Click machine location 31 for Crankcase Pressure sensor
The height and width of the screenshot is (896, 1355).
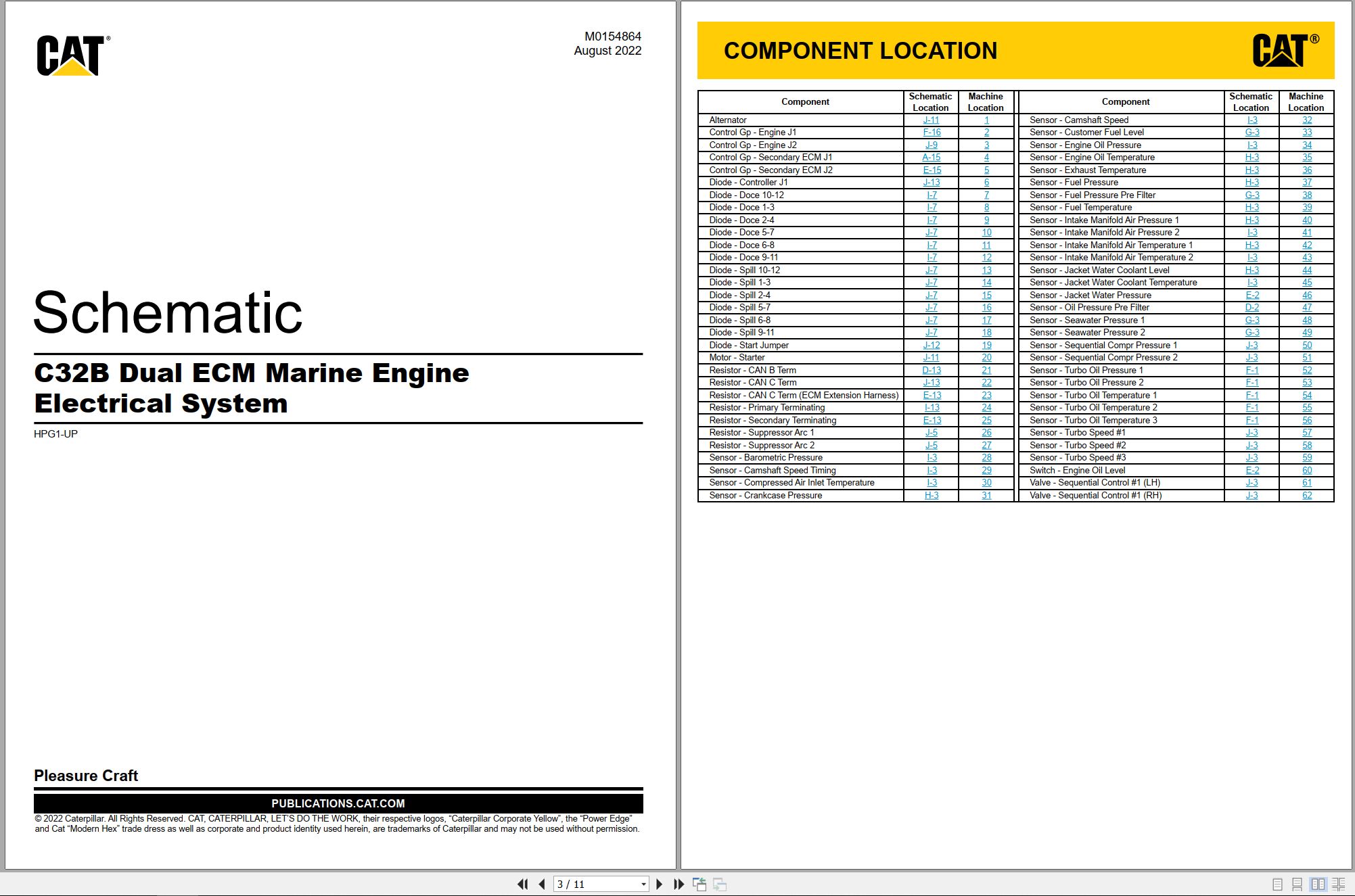coord(986,496)
